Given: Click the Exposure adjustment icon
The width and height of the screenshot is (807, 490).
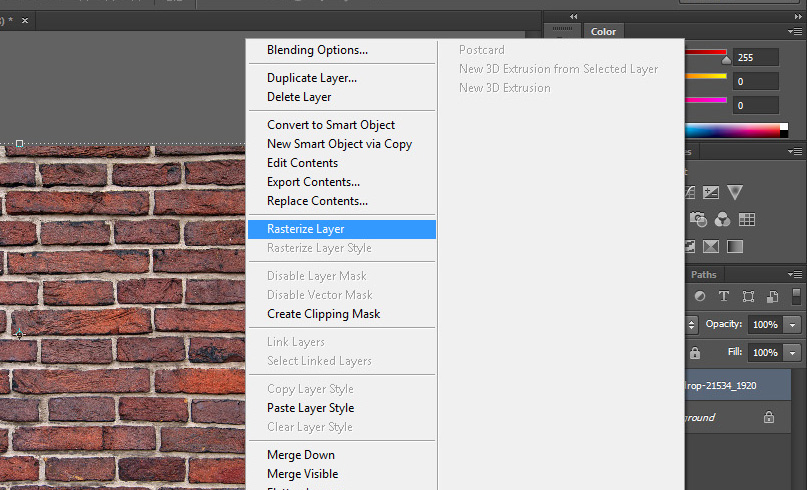Looking at the screenshot, I should click(x=712, y=192).
